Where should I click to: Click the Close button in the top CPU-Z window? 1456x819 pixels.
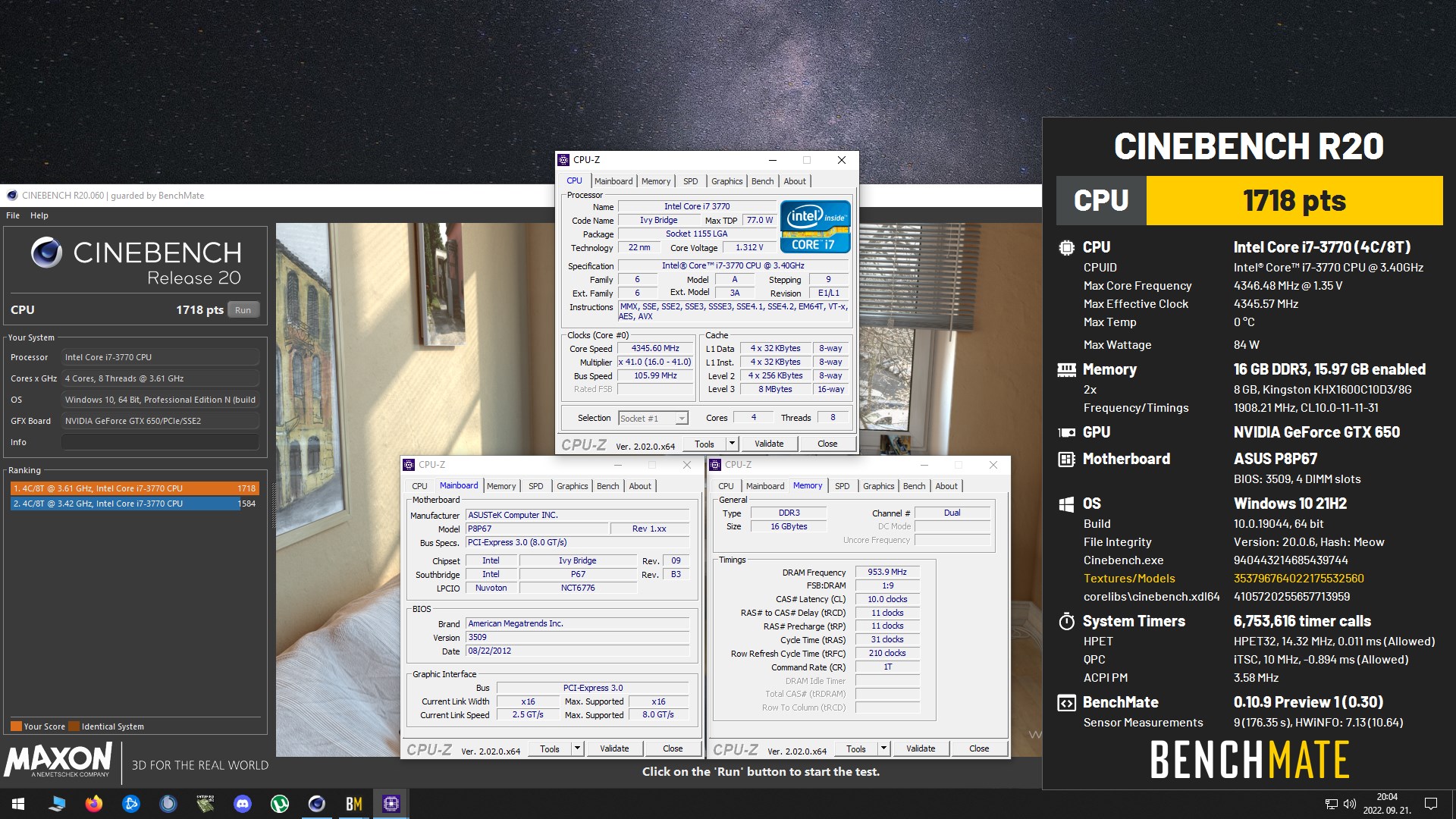tap(827, 444)
